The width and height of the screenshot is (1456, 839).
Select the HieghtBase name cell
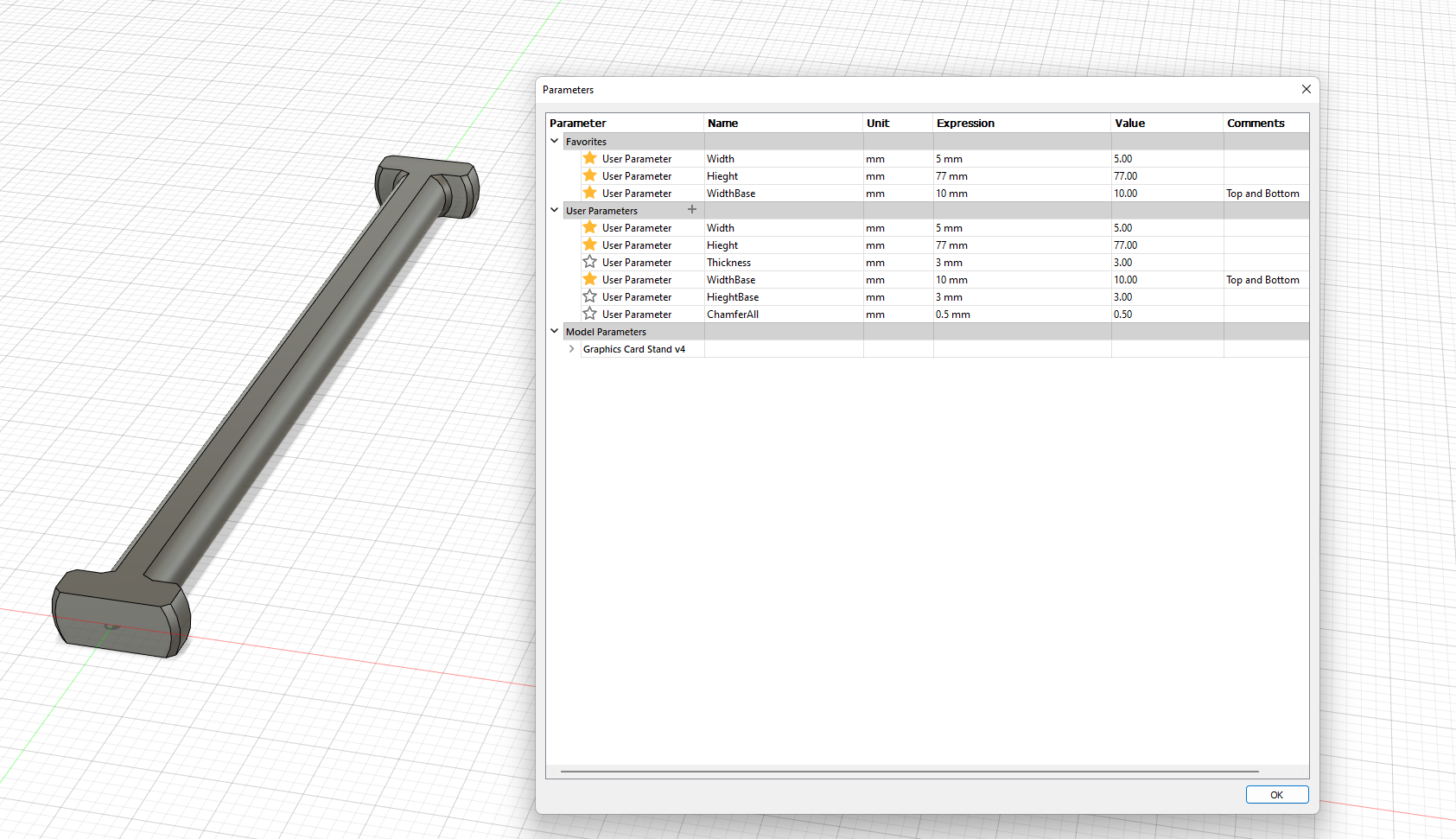[784, 297]
